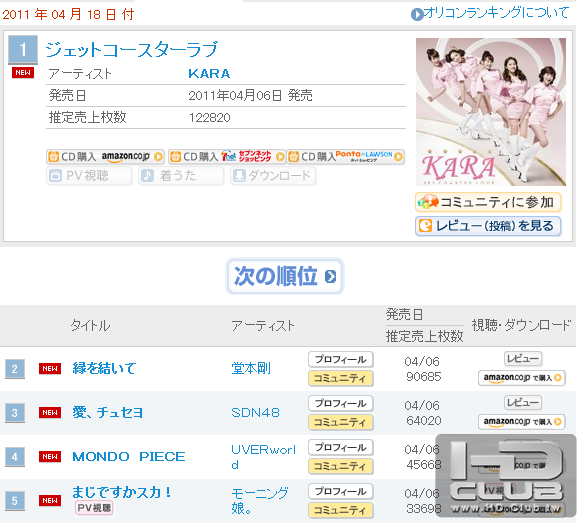Image resolution: width=582 pixels, height=523 pixels.
Task: Click the Amazon CD purchase button for KARA
Action: pos(105,157)
